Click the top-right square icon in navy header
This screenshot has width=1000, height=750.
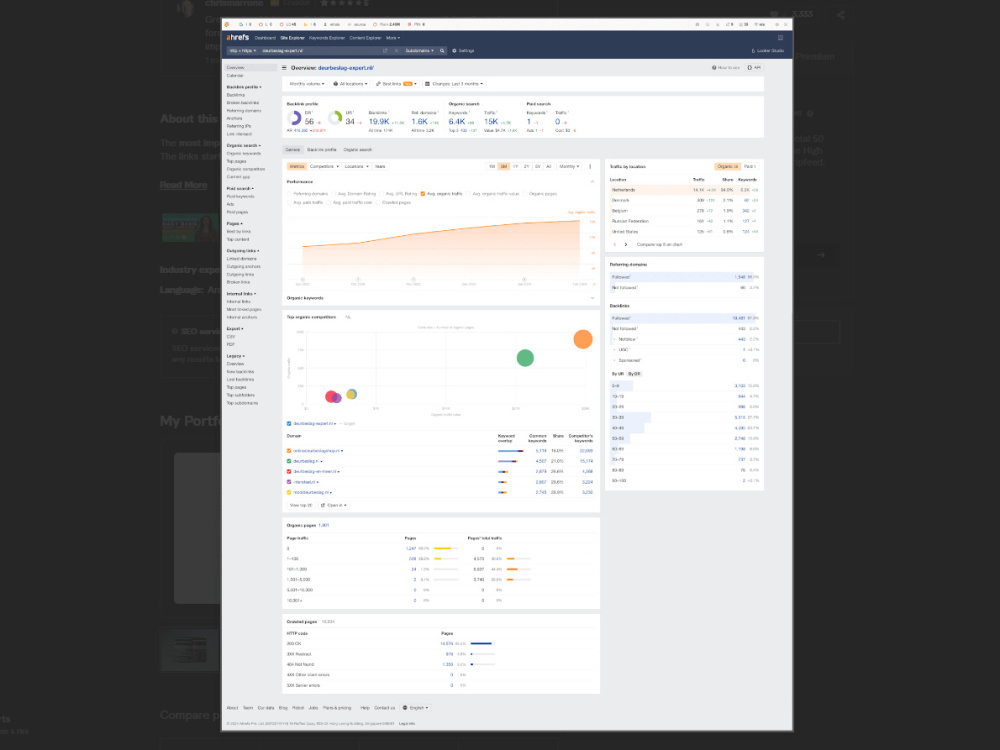click(x=780, y=38)
